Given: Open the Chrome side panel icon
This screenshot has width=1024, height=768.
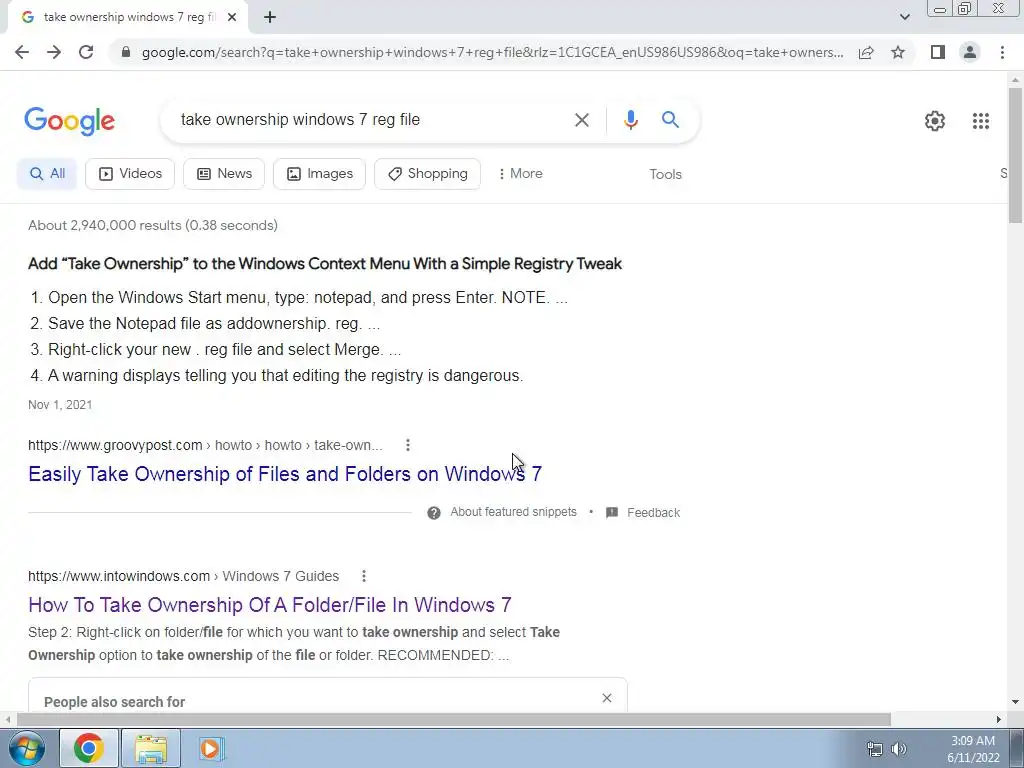Looking at the screenshot, I should 938,52.
